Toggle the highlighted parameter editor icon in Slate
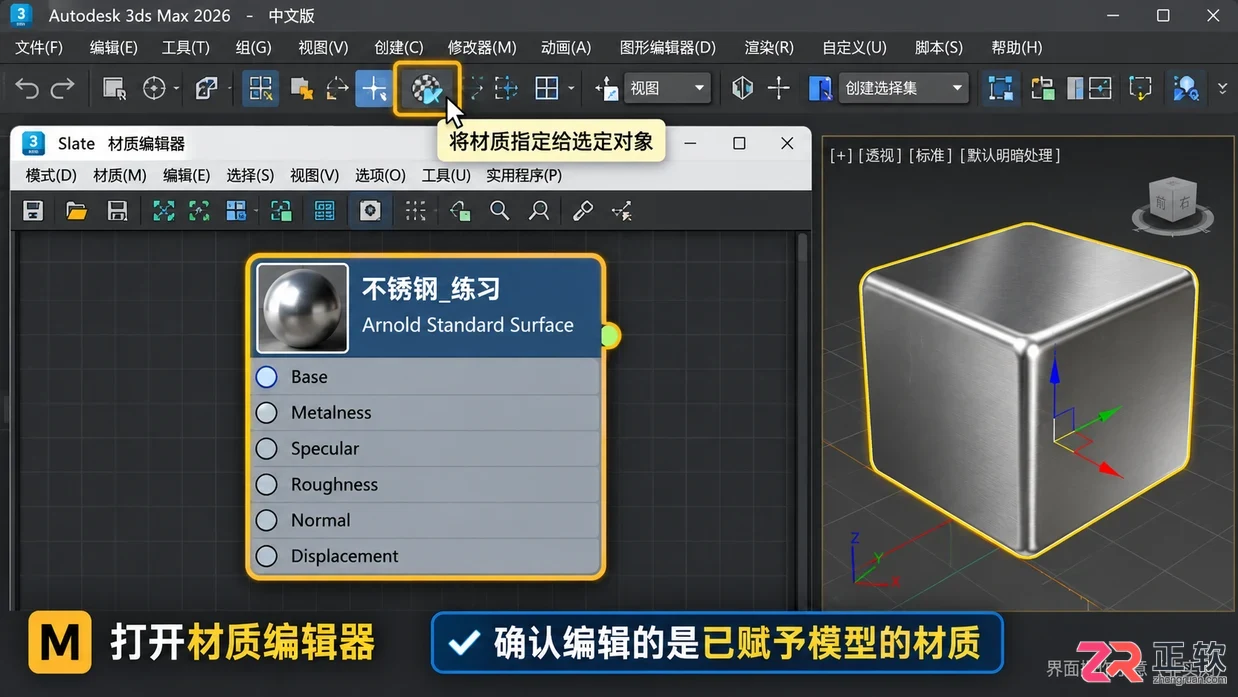The image size is (1238, 697). click(370, 211)
